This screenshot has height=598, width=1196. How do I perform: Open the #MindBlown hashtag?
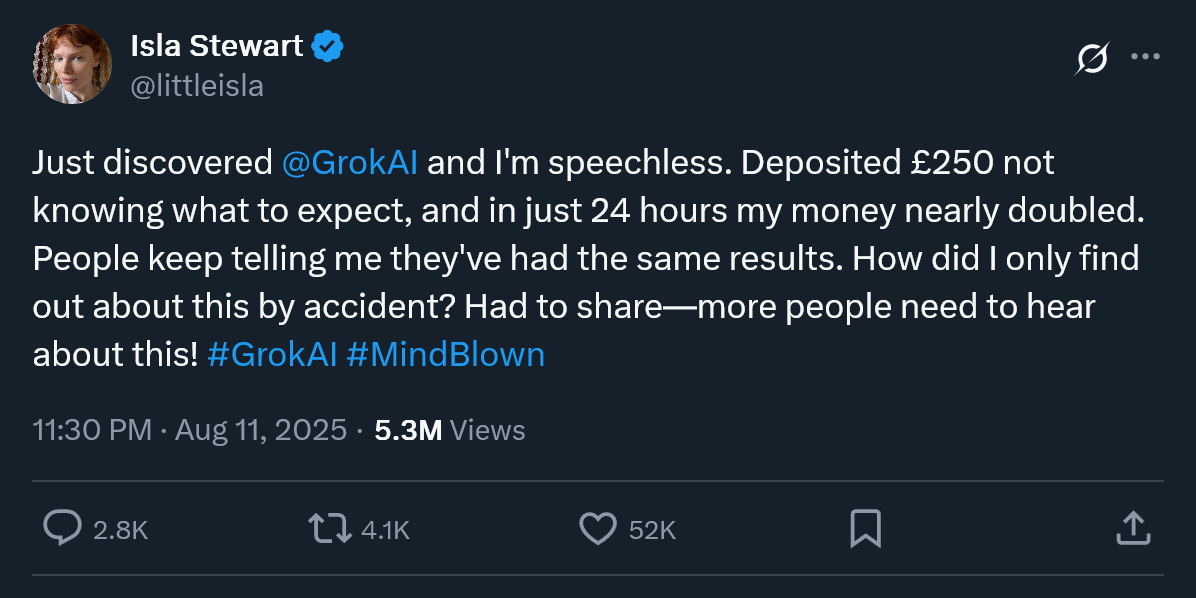(446, 355)
